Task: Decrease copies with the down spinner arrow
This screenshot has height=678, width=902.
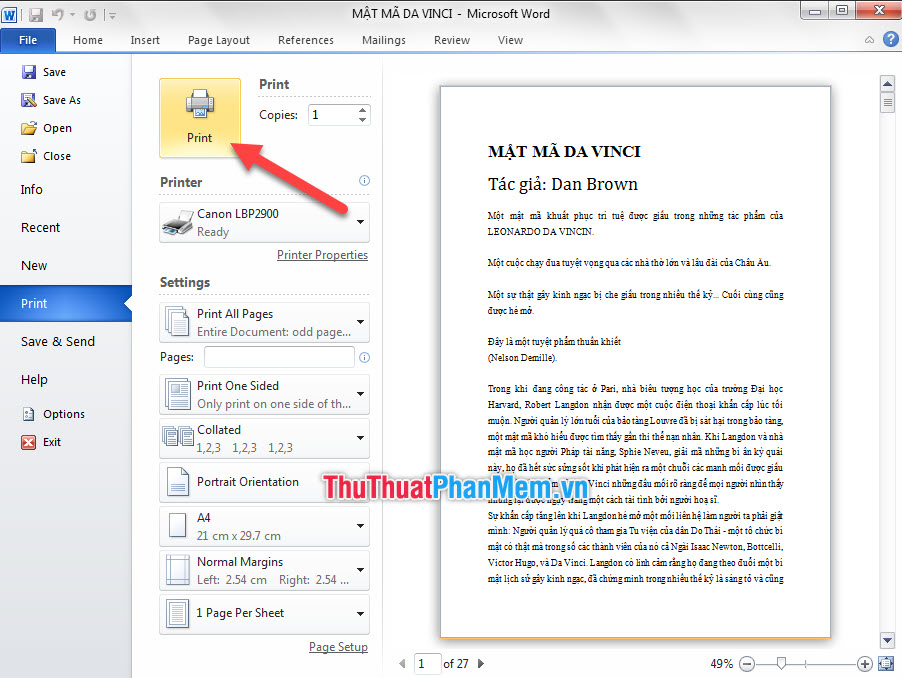Action: click(362, 120)
